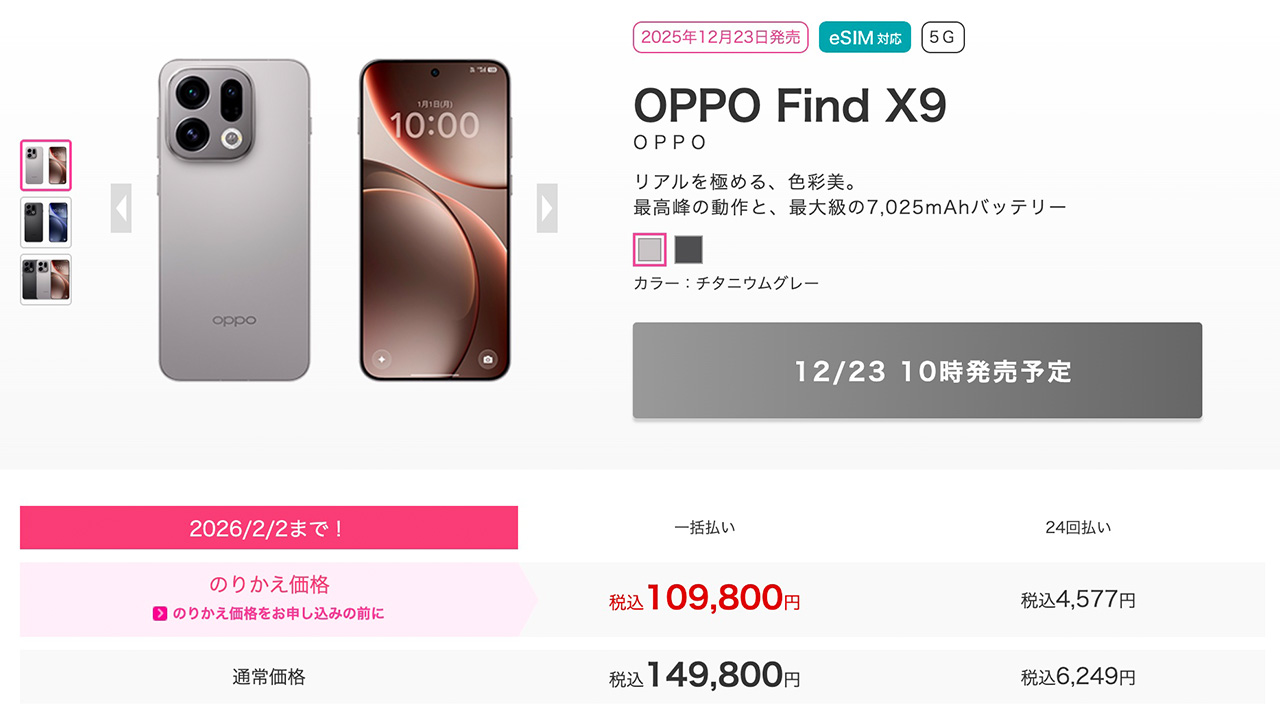Choose the dark charcoal color swatch

pyautogui.click(x=689, y=249)
